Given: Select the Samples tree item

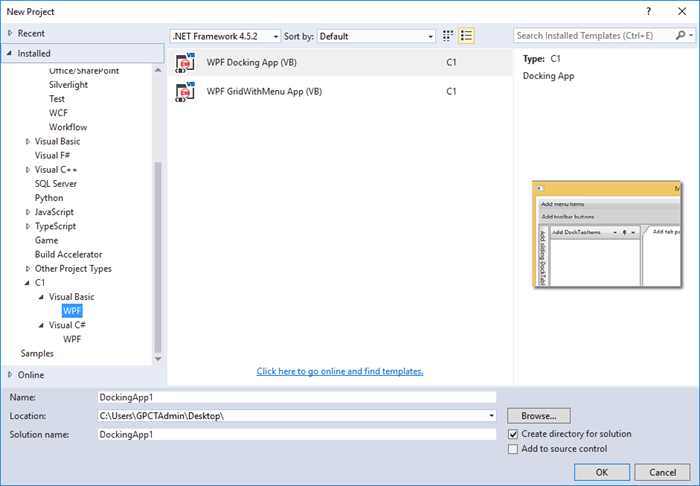Looking at the screenshot, I should [37, 353].
